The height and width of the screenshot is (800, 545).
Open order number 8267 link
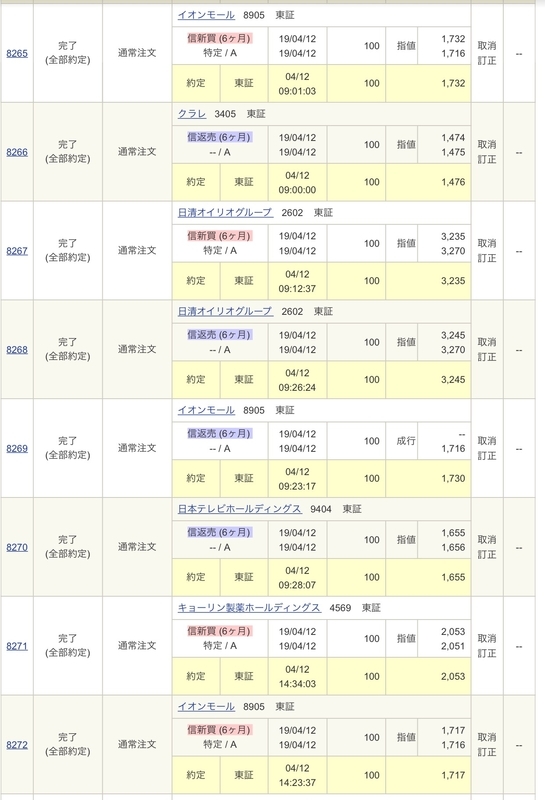pyautogui.click(x=17, y=251)
